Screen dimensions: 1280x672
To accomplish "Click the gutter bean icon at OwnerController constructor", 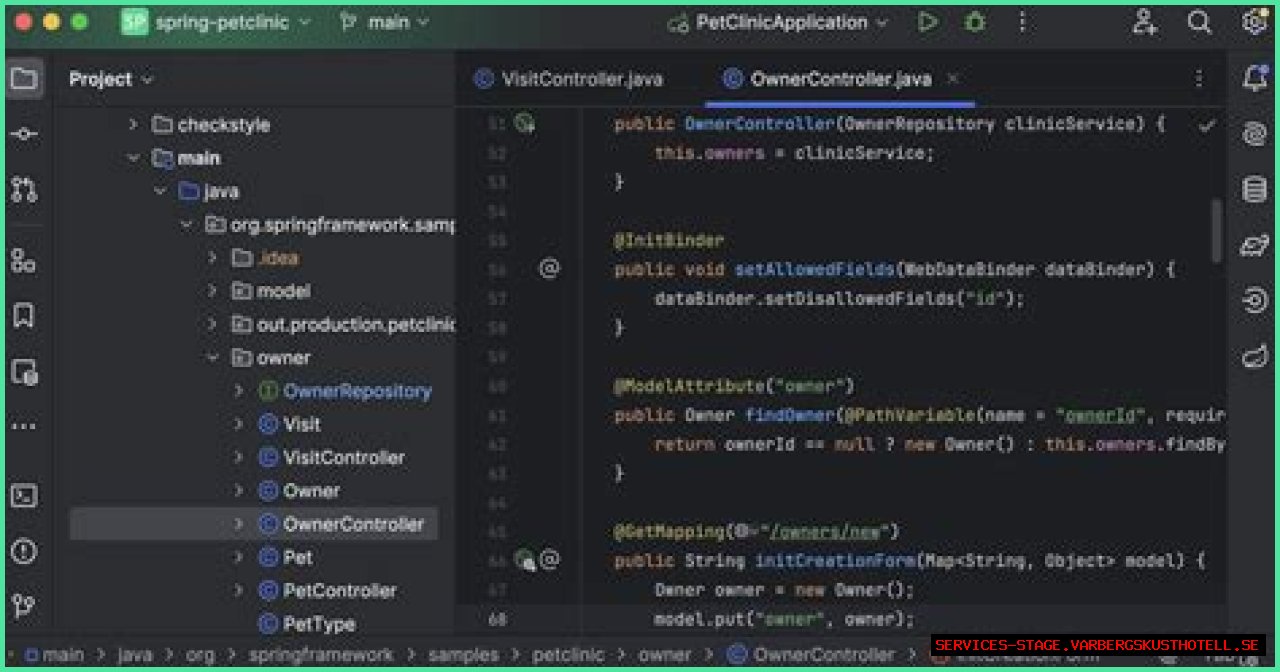I will 525,124.
